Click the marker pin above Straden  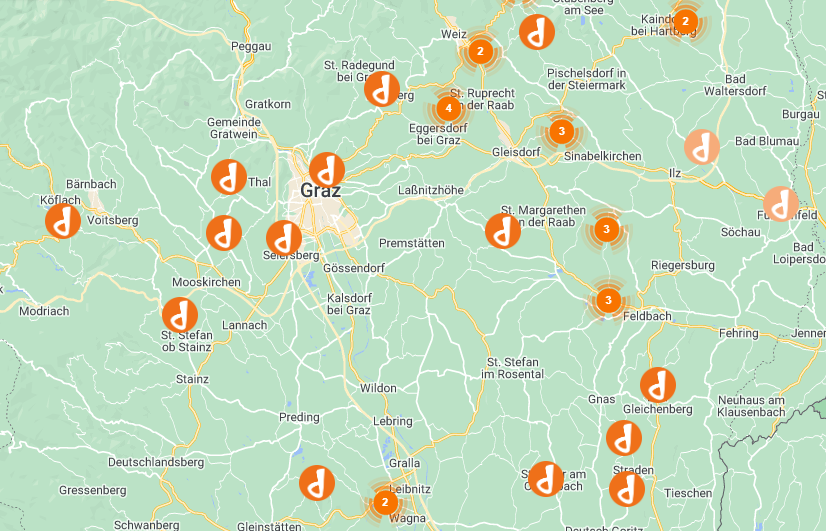pos(624,438)
